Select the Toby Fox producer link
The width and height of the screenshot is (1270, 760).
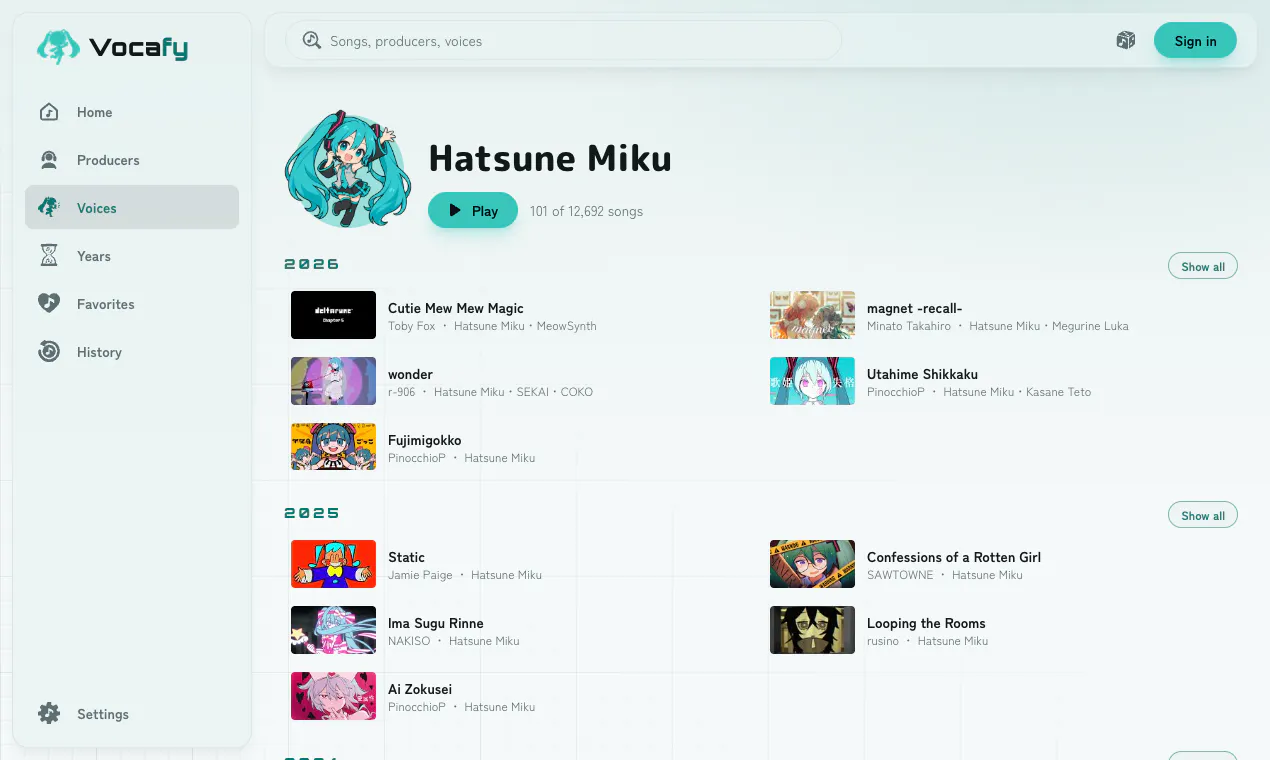[412, 326]
